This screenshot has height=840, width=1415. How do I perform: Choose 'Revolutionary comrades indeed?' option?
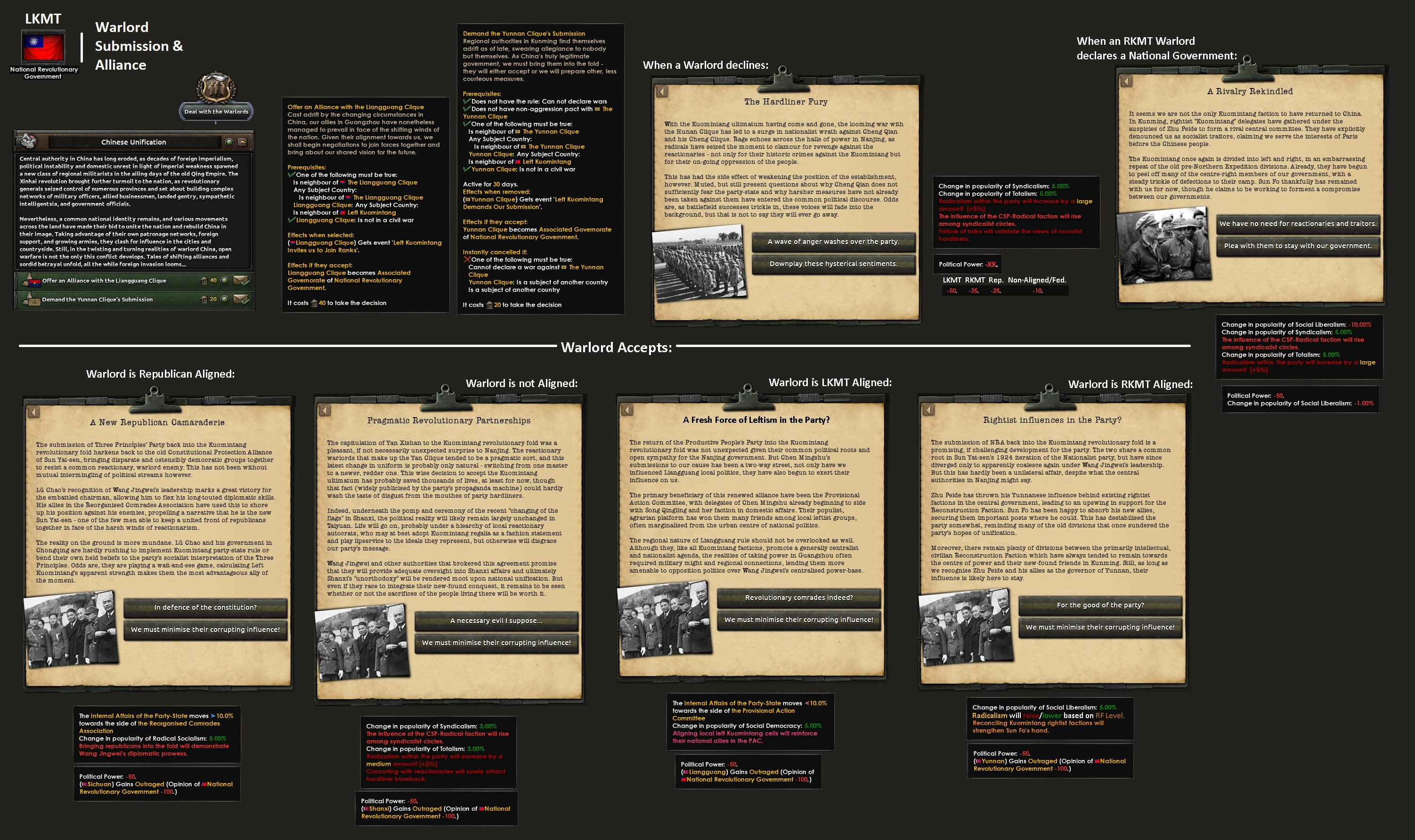pyautogui.click(x=798, y=598)
